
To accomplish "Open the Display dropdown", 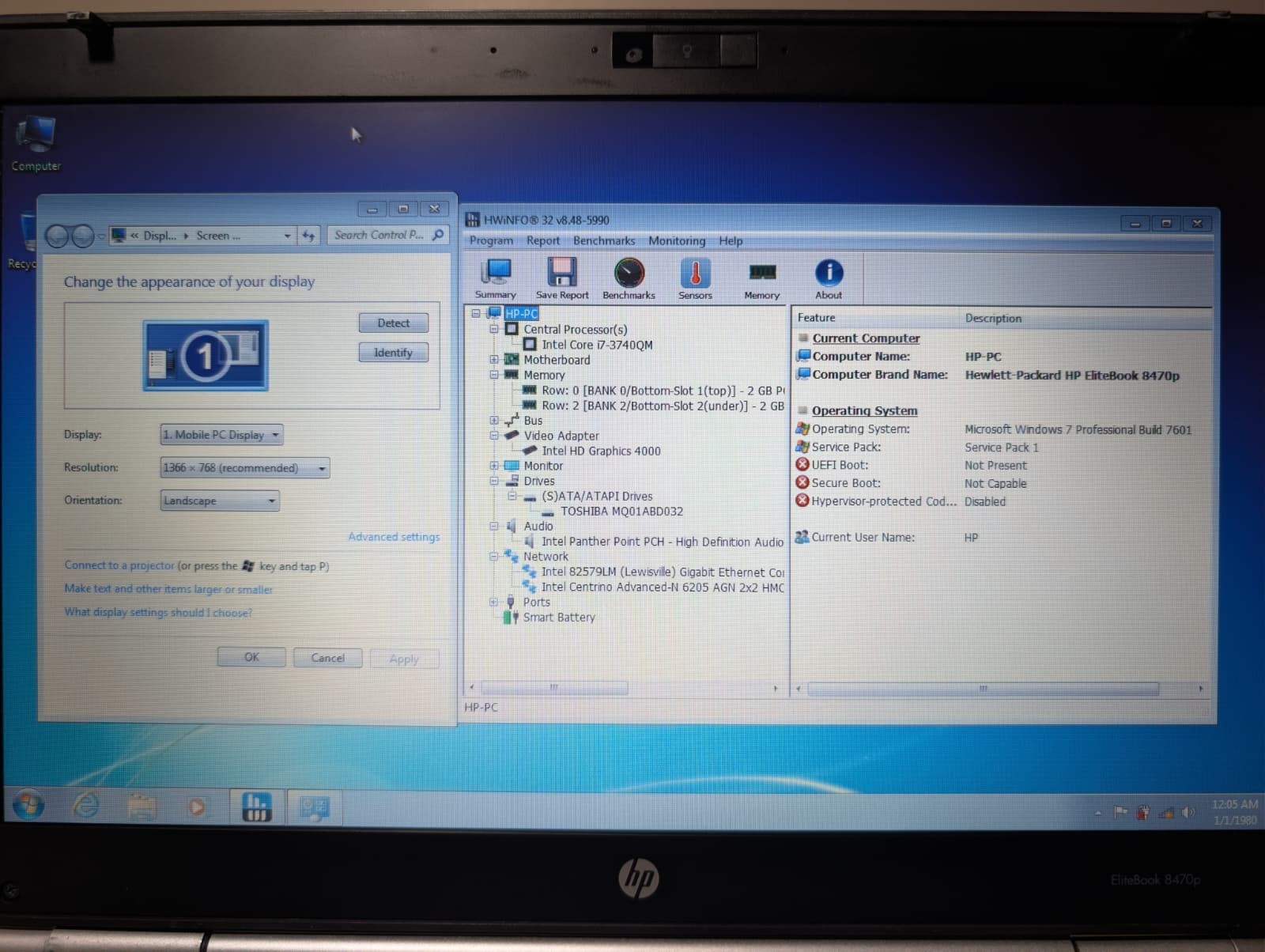I will click(x=221, y=435).
